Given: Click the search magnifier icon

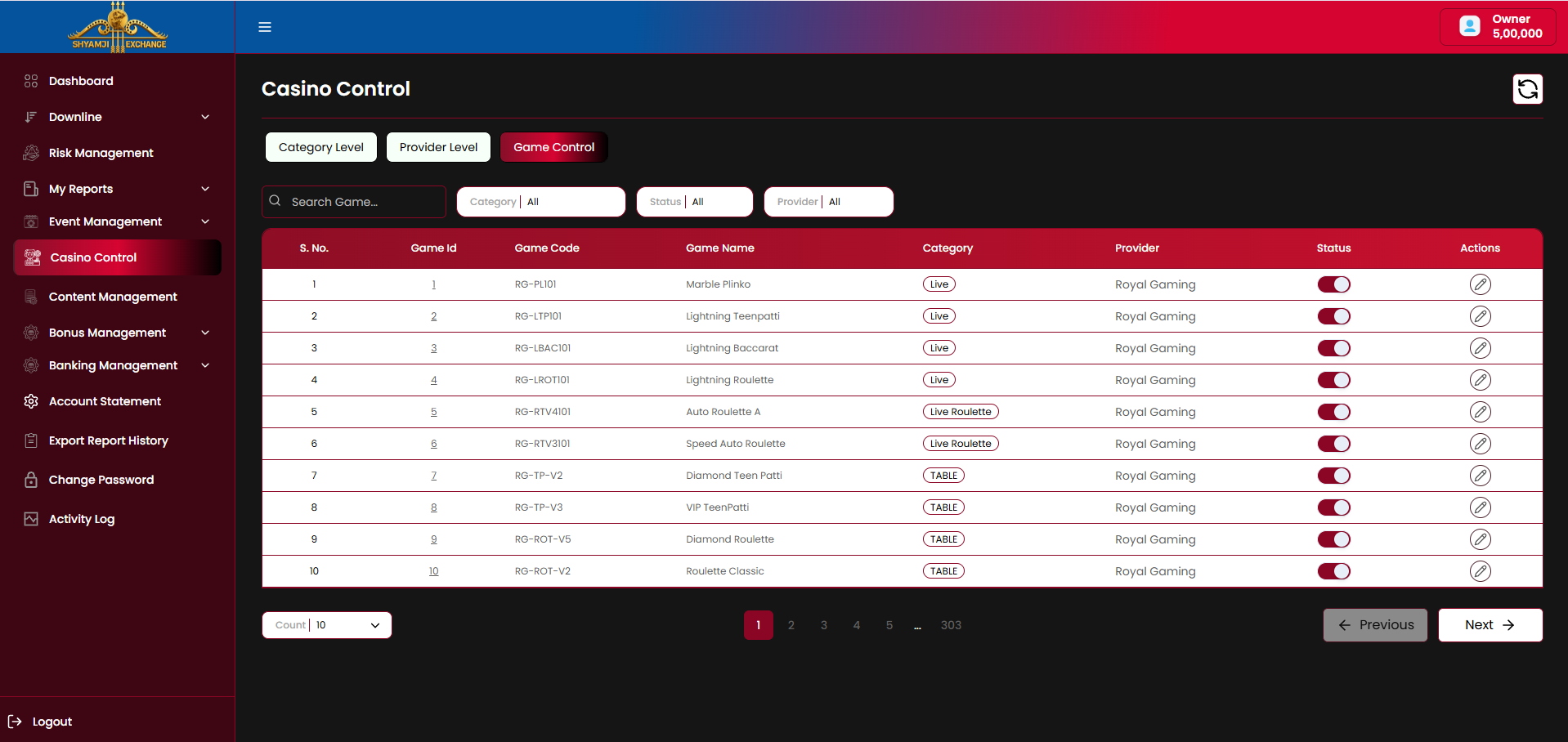Looking at the screenshot, I should point(275,201).
